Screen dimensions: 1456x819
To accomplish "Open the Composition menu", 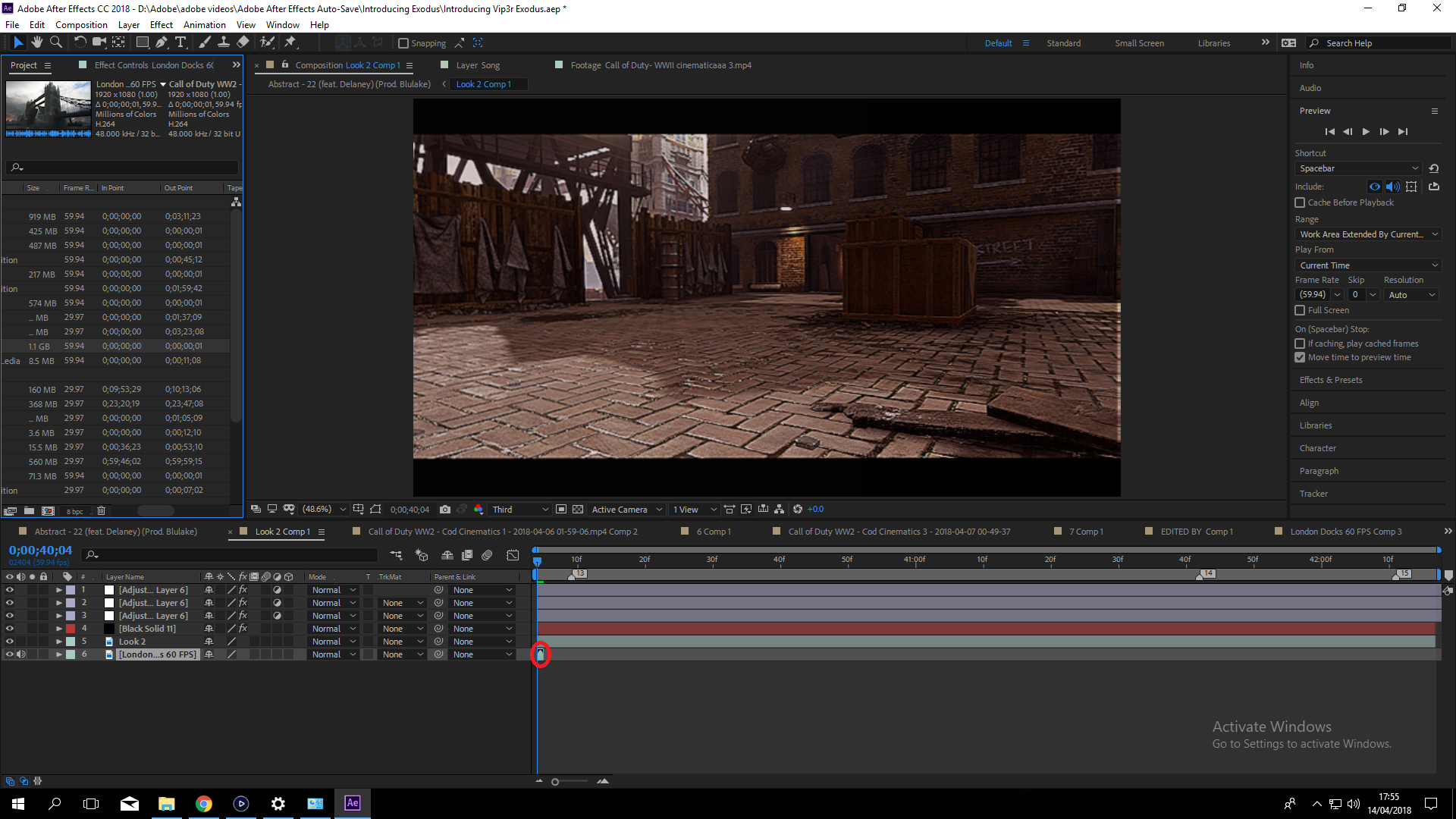I will coord(81,24).
